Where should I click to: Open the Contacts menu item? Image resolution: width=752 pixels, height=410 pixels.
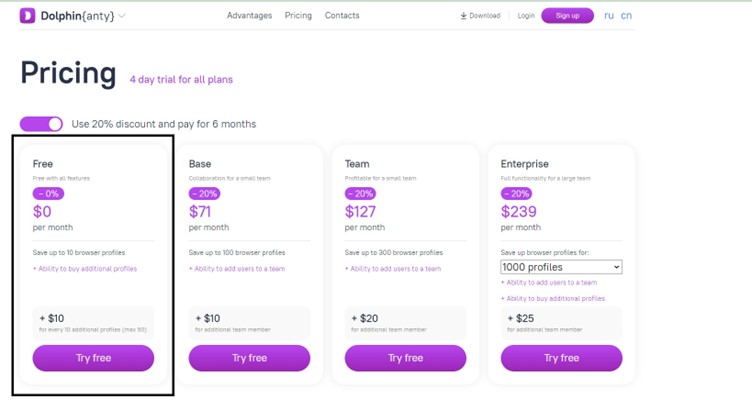342,16
